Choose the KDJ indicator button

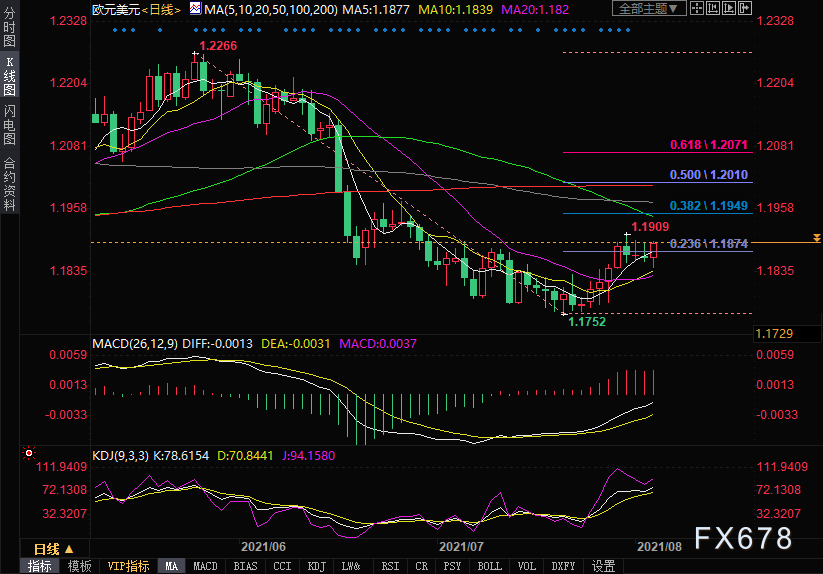(x=316, y=566)
